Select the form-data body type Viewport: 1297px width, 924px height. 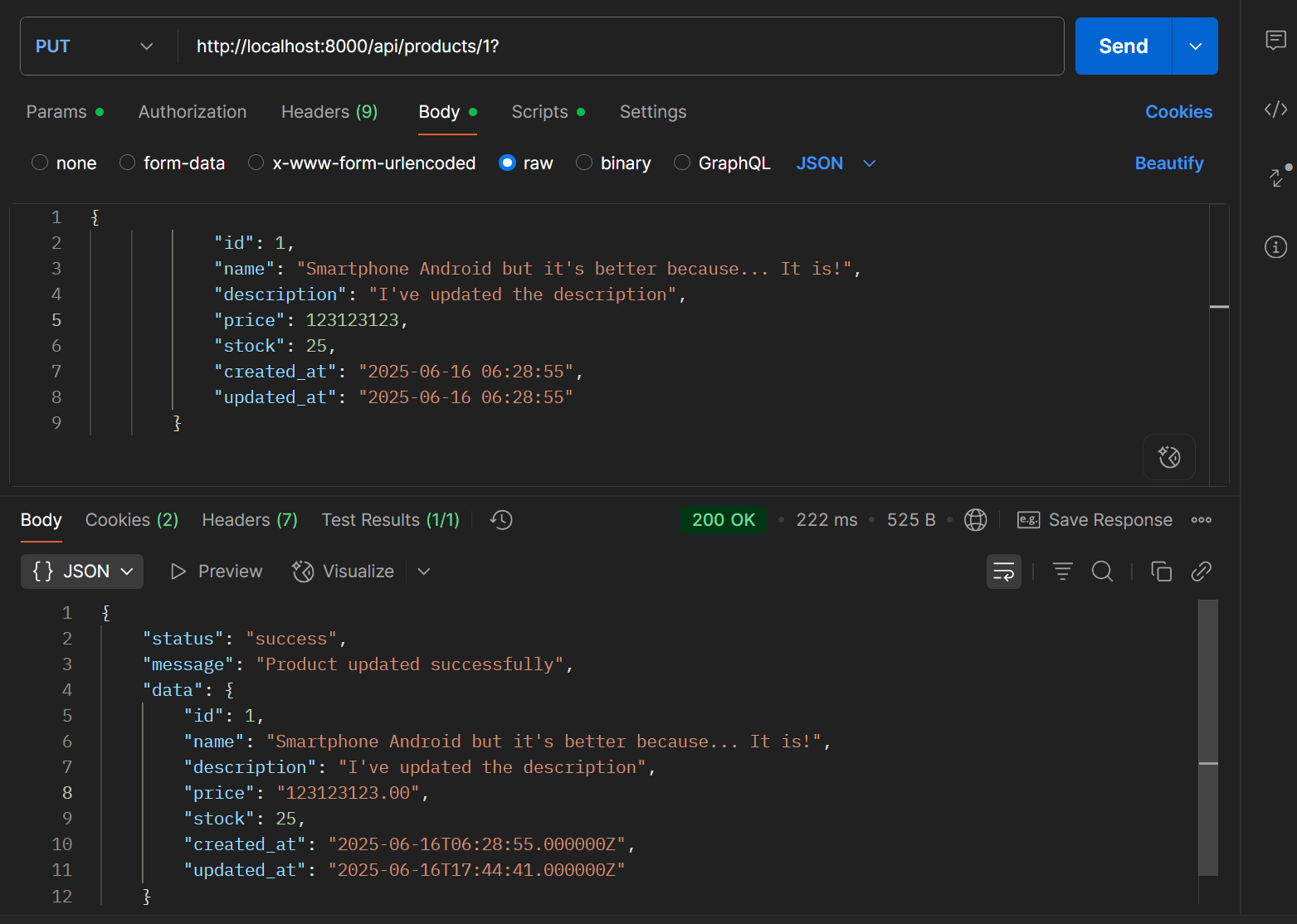coord(172,163)
